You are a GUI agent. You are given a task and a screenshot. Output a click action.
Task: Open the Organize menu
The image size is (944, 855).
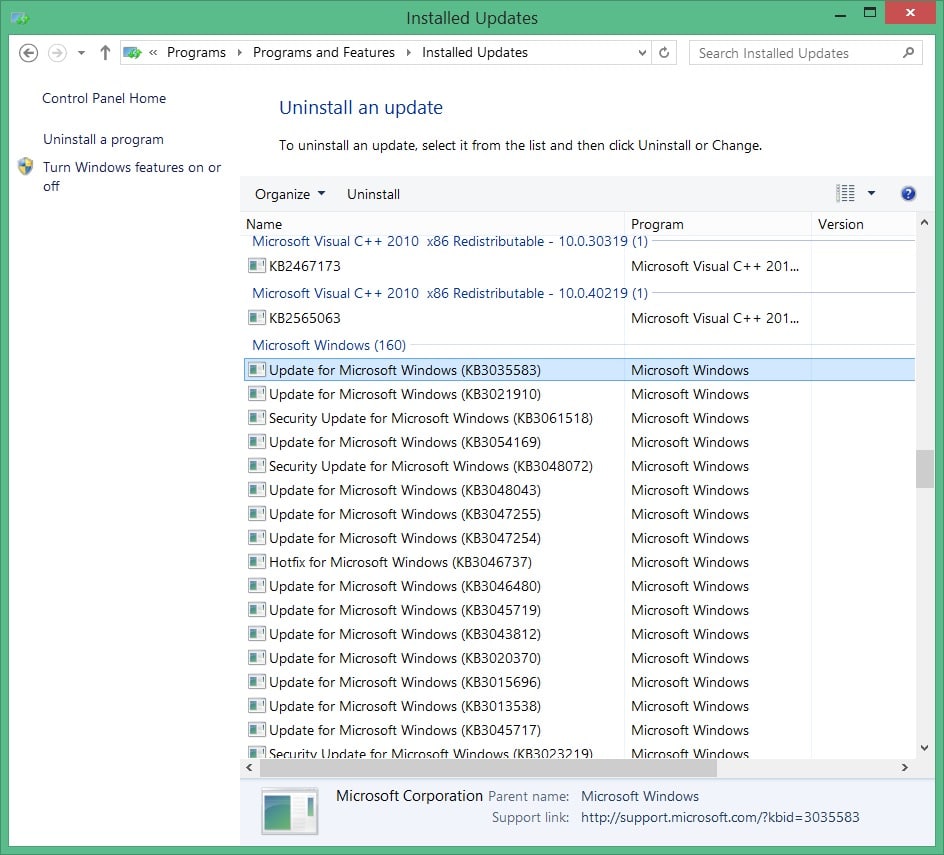coord(290,194)
